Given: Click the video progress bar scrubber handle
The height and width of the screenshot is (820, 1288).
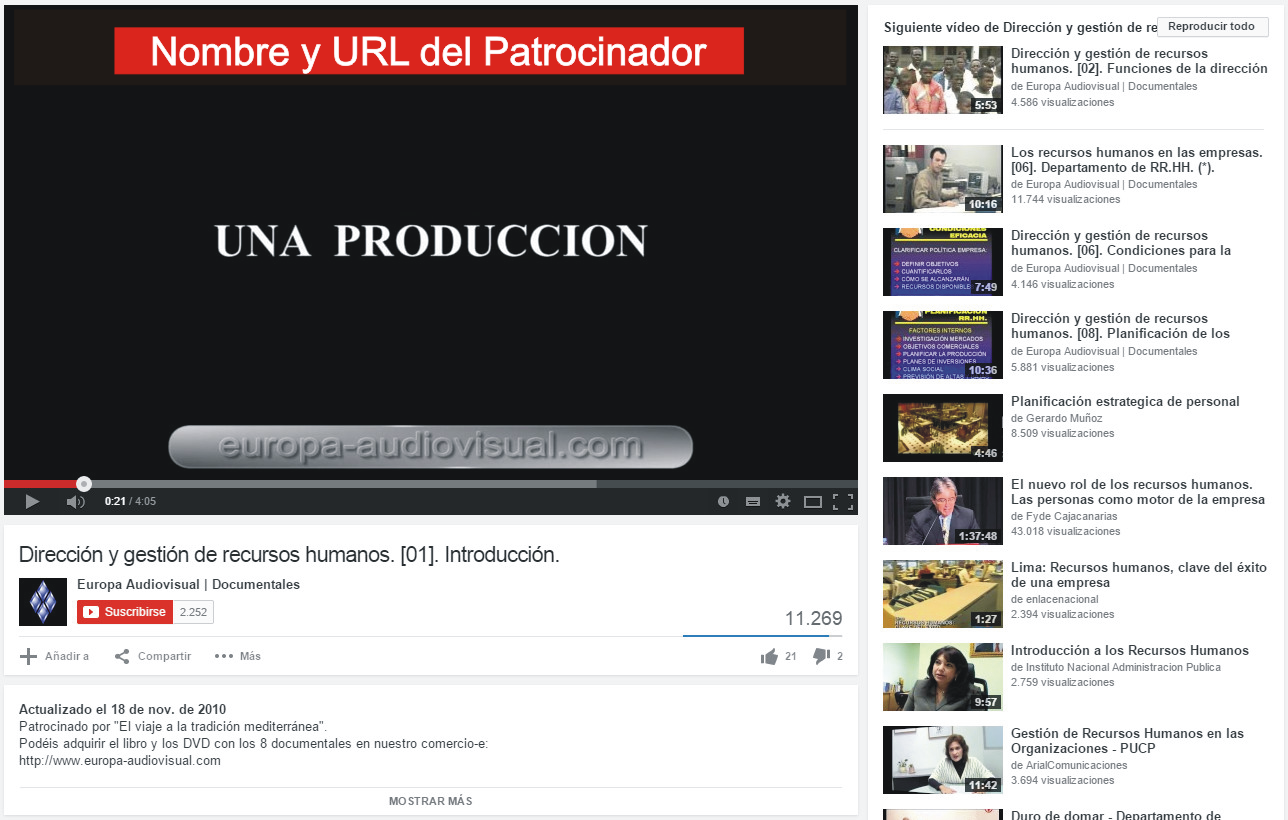Looking at the screenshot, I should tap(84, 484).
